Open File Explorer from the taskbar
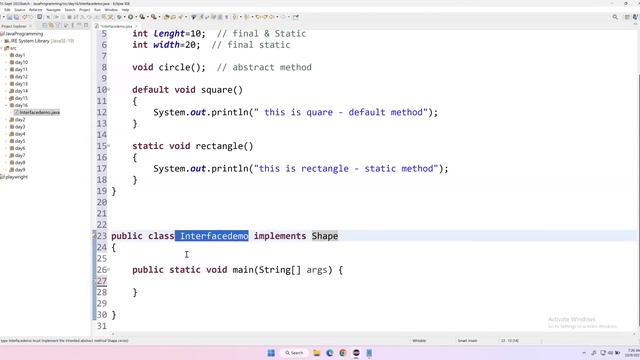The width and height of the screenshot is (640, 360). (x=317, y=353)
